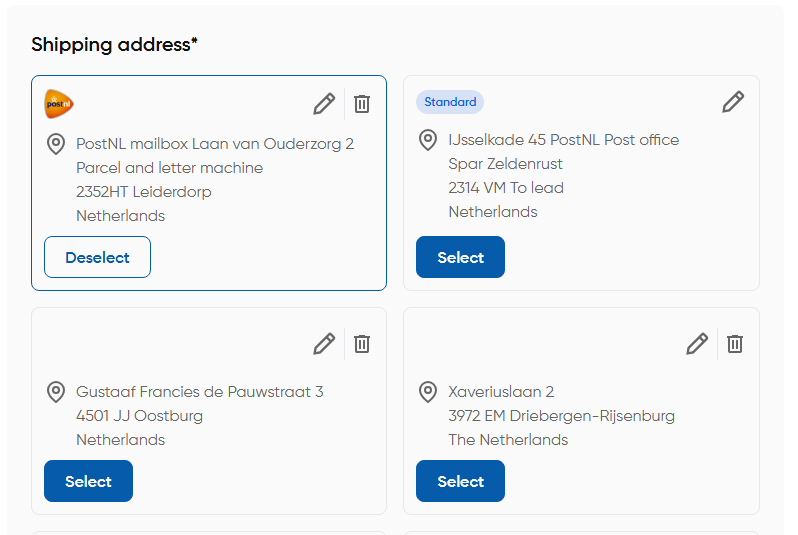Click location pin beside IJsselkade 45
Screen dimensions: 798x535
[x=428, y=140]
